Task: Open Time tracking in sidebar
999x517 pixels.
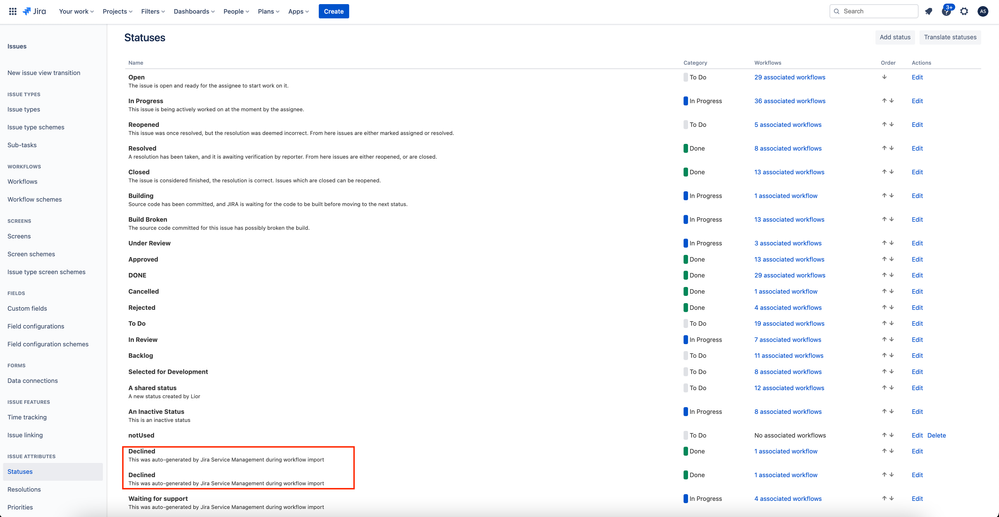Action: pyautogui.click(x=27, y=418)
